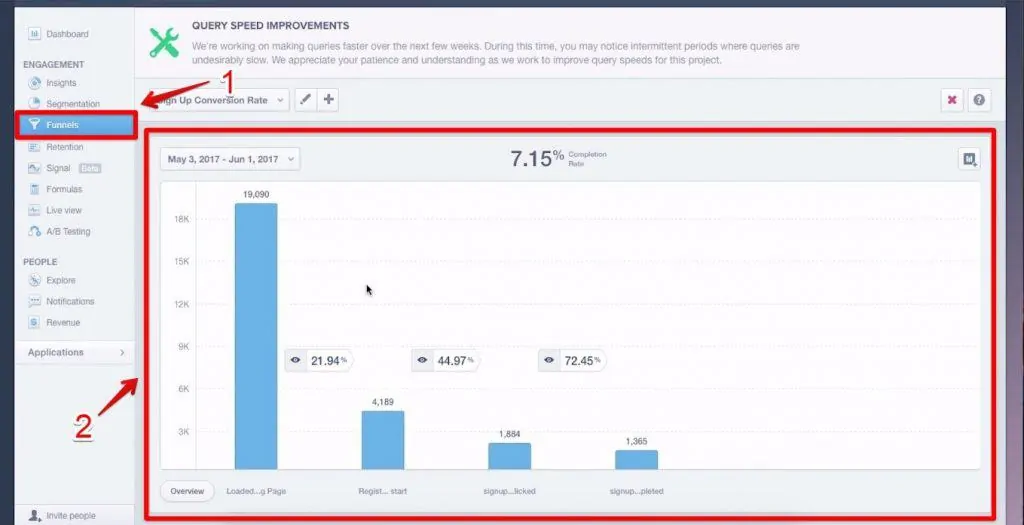Toggle the 72.45% eye conversion badge

[x=572, y=360]
